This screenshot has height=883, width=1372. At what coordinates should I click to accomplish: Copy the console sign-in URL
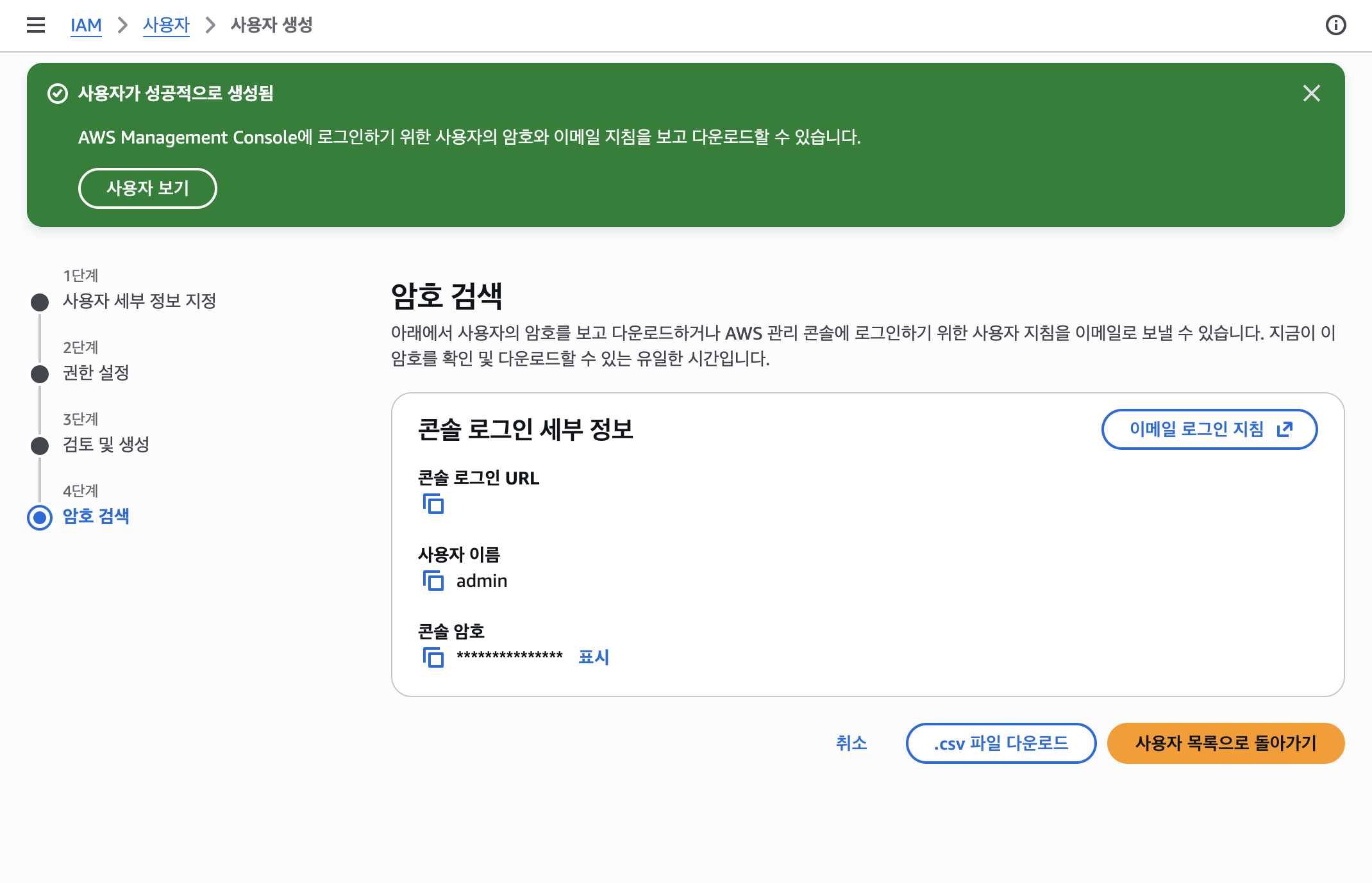pos(433,504)
